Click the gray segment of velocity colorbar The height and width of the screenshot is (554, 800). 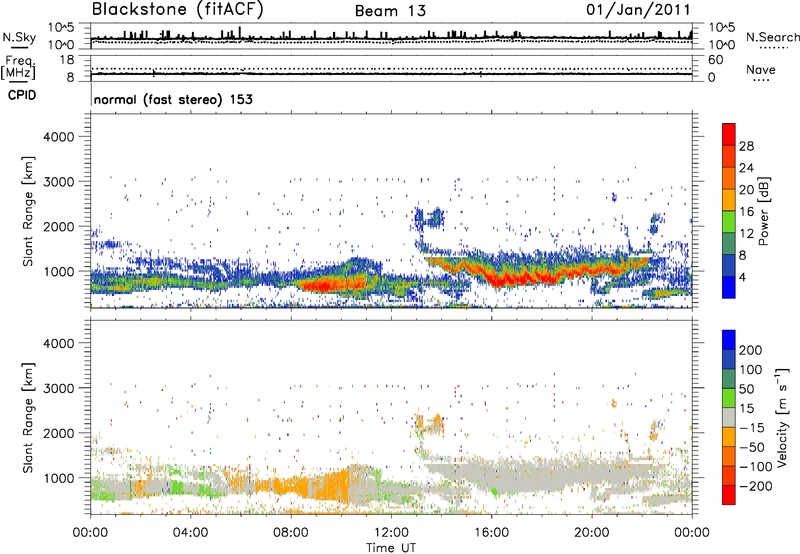tap(729, 417)
